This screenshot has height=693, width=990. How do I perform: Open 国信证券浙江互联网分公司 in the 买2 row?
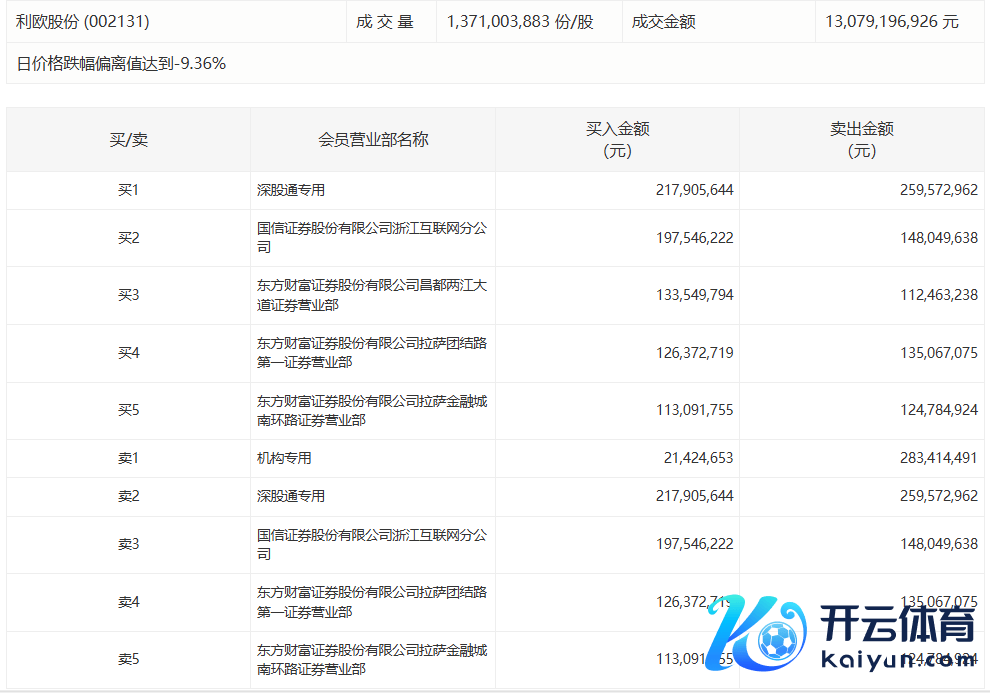(x=371, y=238)
